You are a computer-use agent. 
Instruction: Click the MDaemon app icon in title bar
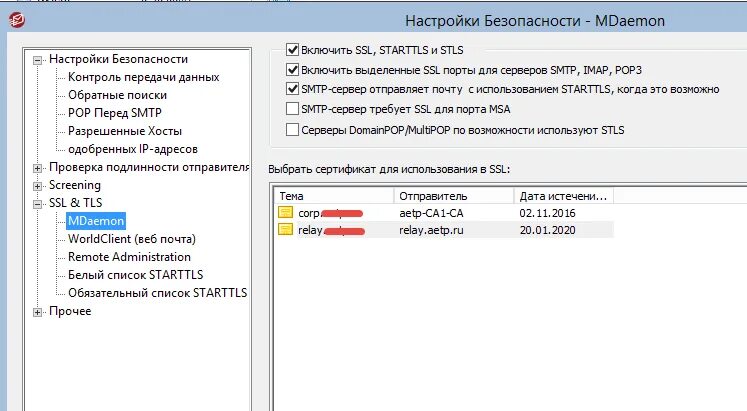pos(17,20)
